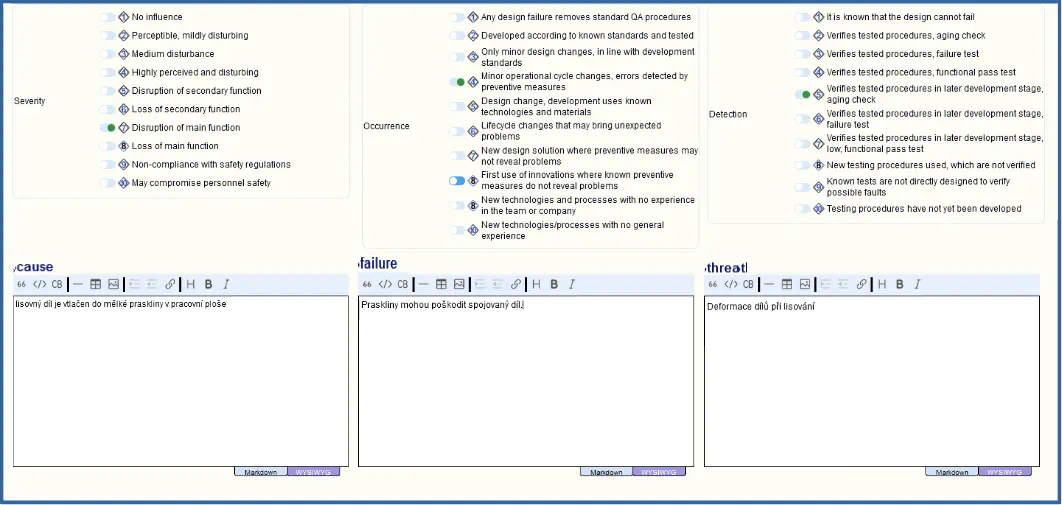Toggle detection 5 later stage aging check

pyautogui.click(x=803, y=94)
